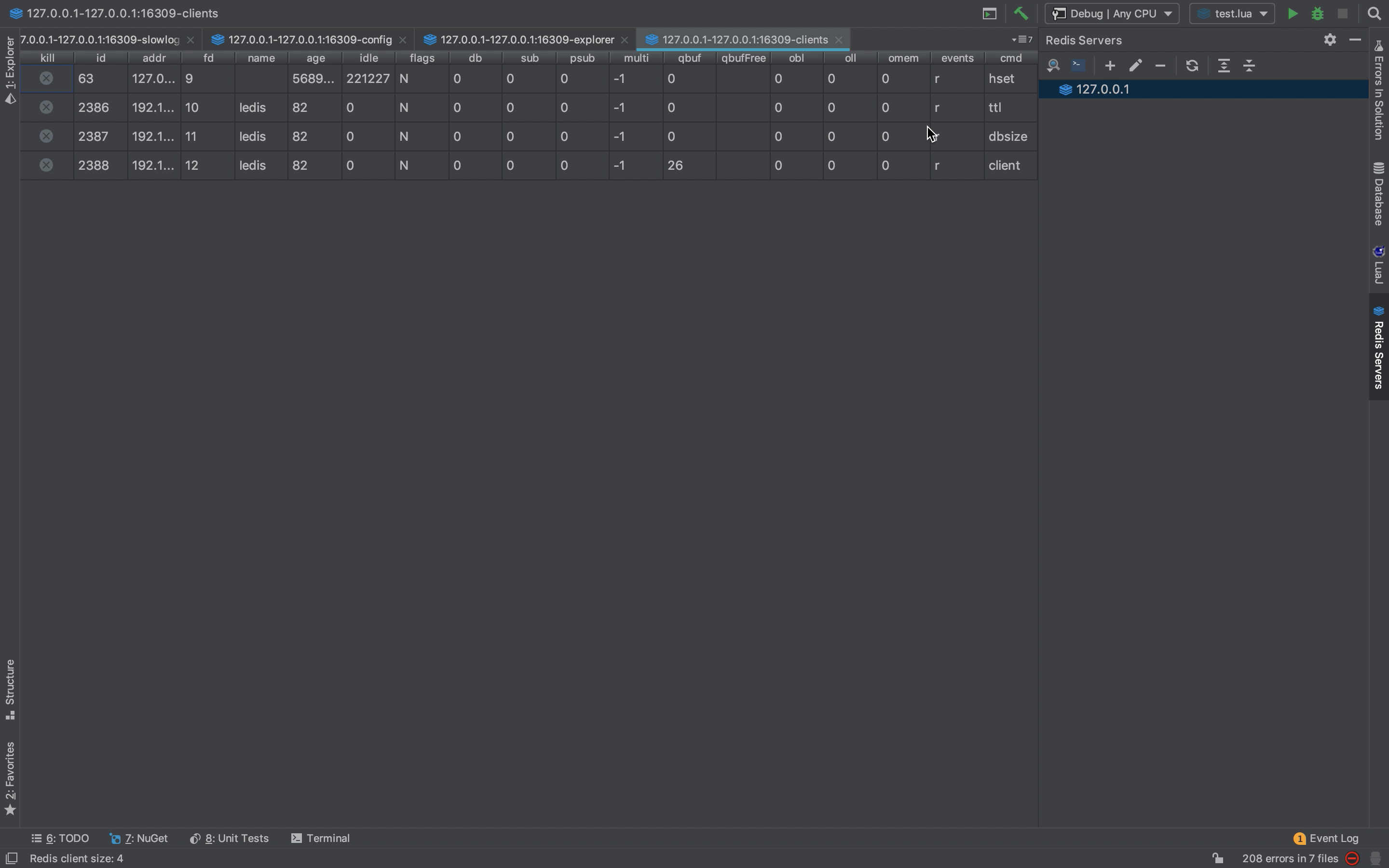Toggle the Redis Servers side tab
Viewport: 1389px width, 868px height.
[x=1379, y=347]
